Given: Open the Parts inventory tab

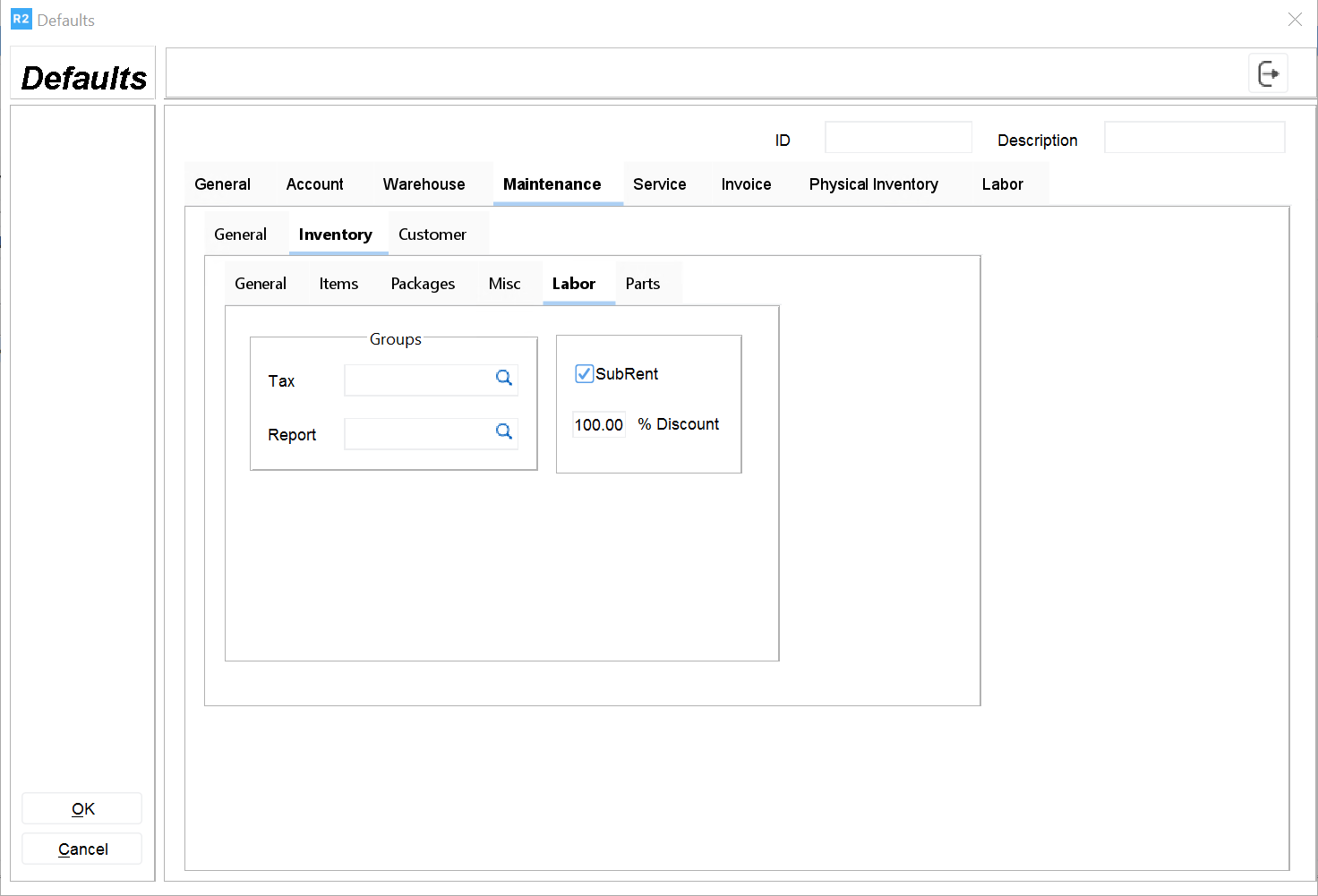Looking at the screenshot, I should [642, 284].
